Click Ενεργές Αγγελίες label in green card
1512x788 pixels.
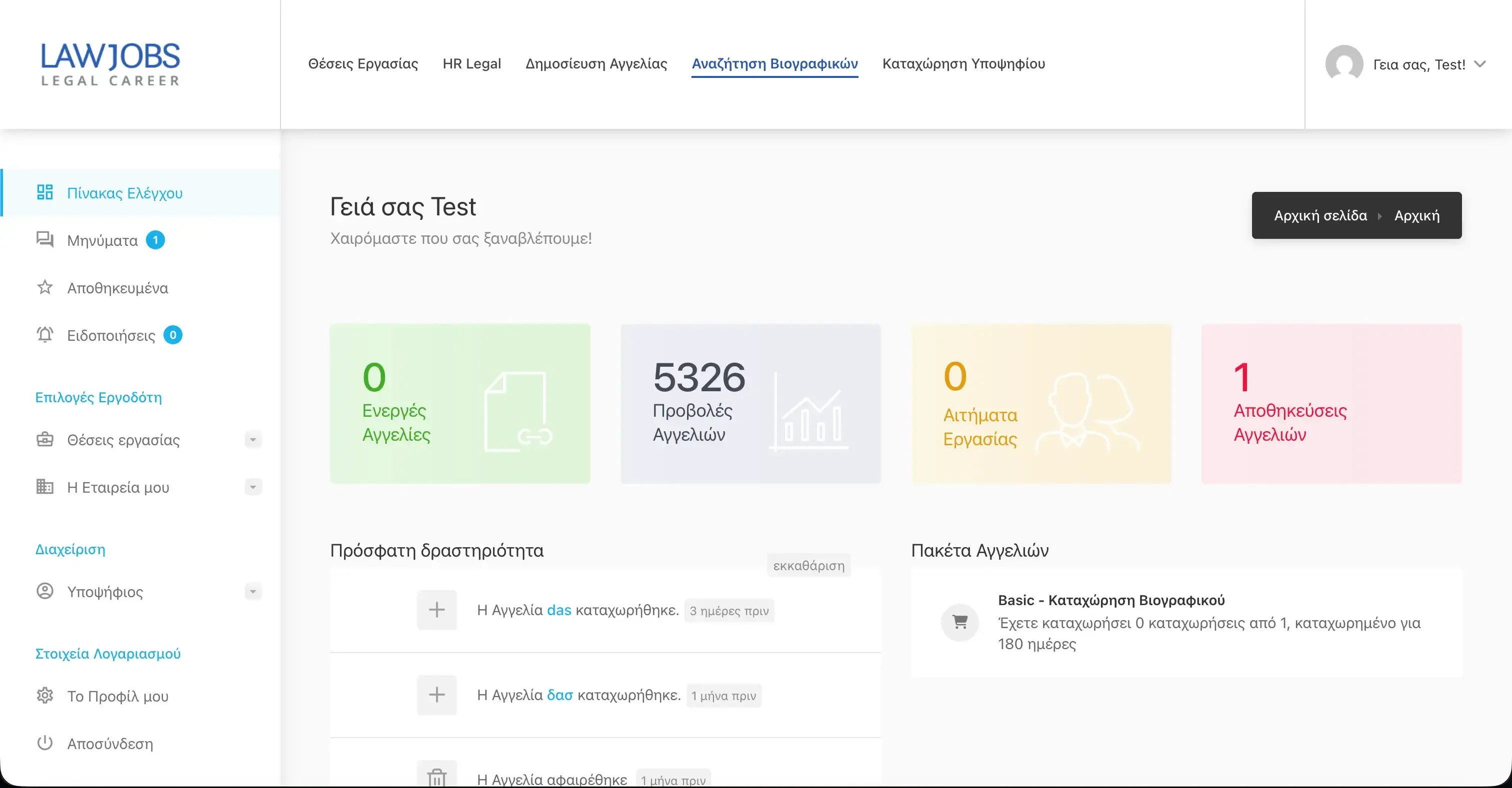point(396,422)
